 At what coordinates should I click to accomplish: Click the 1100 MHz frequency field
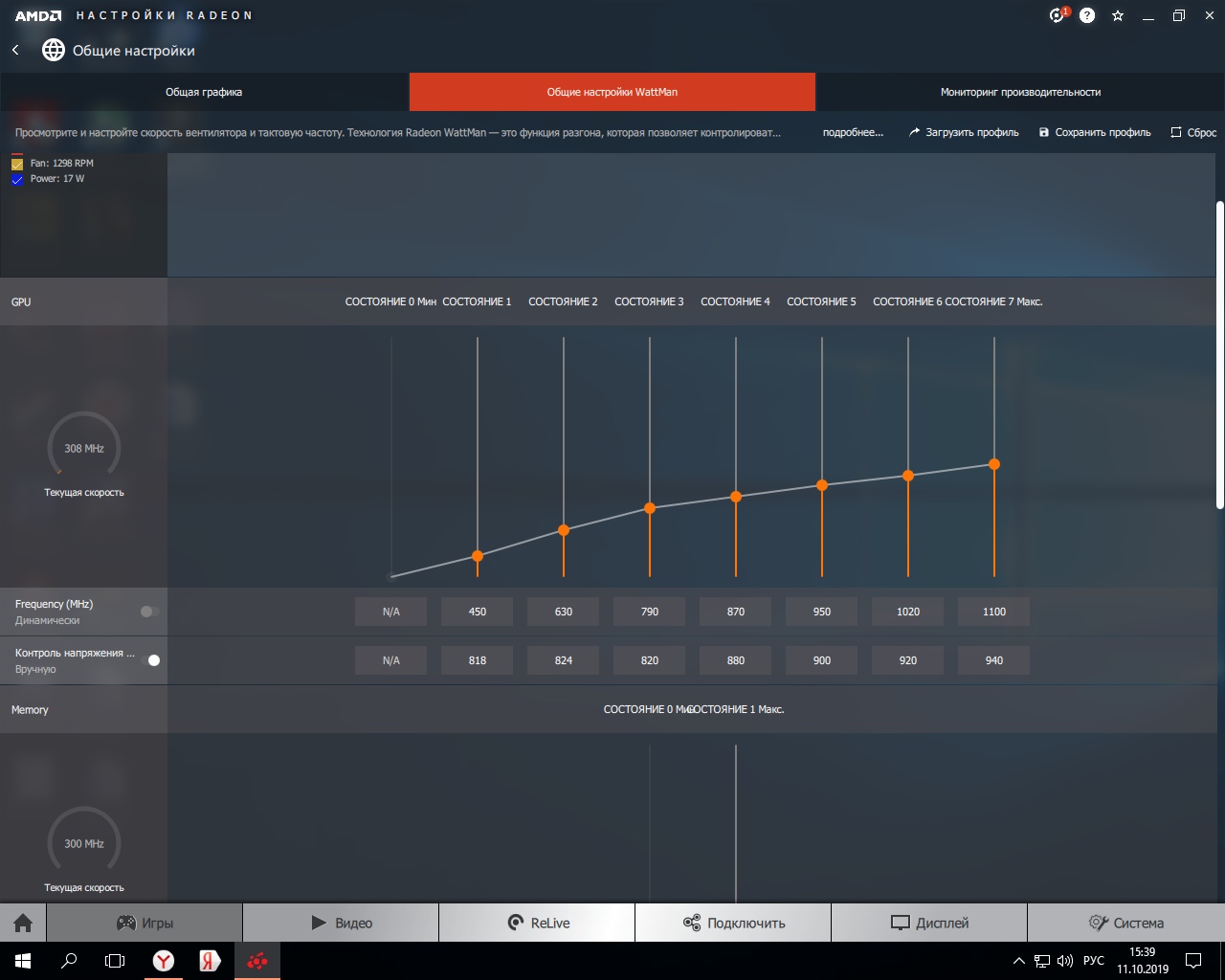[x=994, y=612]
